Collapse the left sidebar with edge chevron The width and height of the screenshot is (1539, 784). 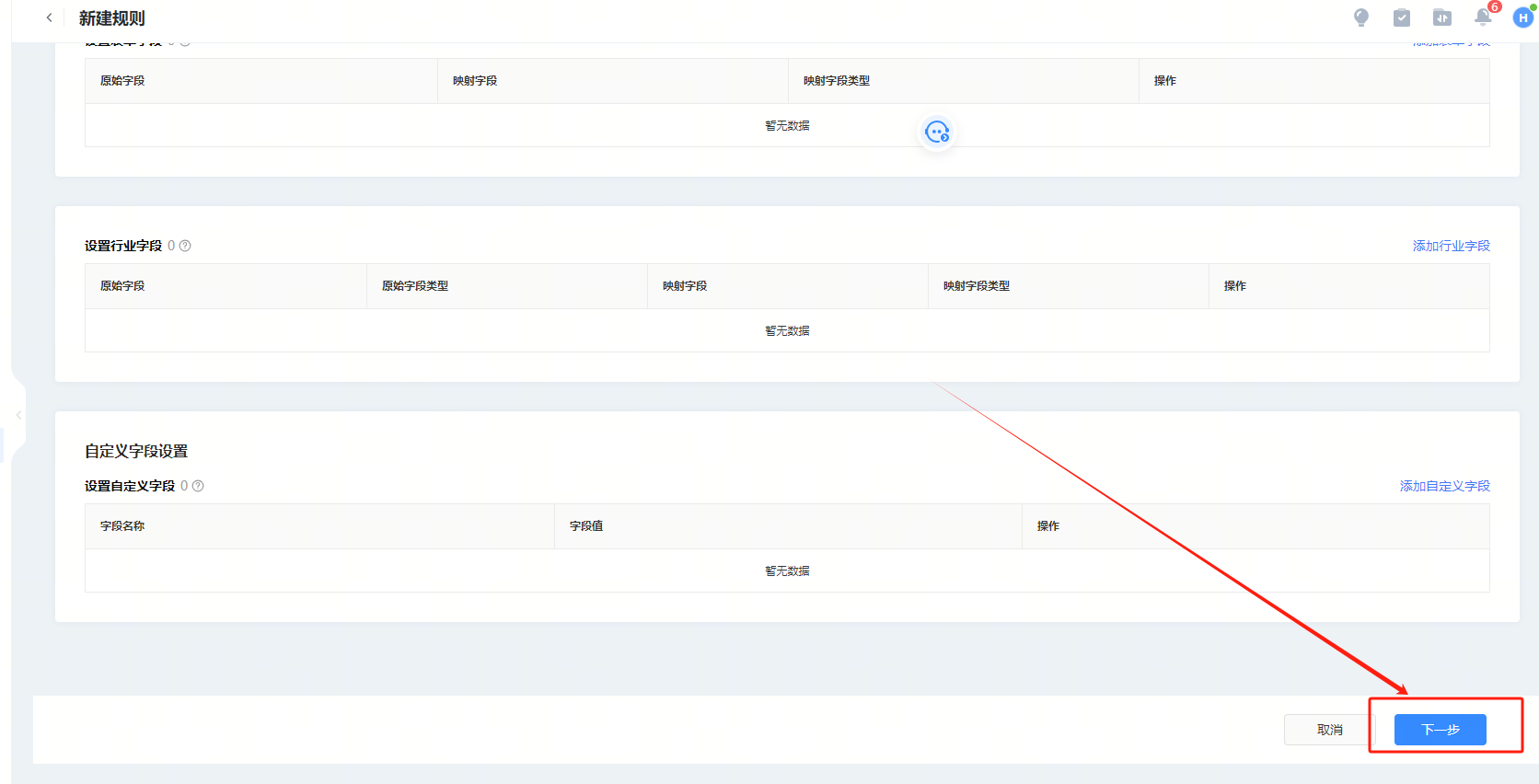tap(18, 415)
